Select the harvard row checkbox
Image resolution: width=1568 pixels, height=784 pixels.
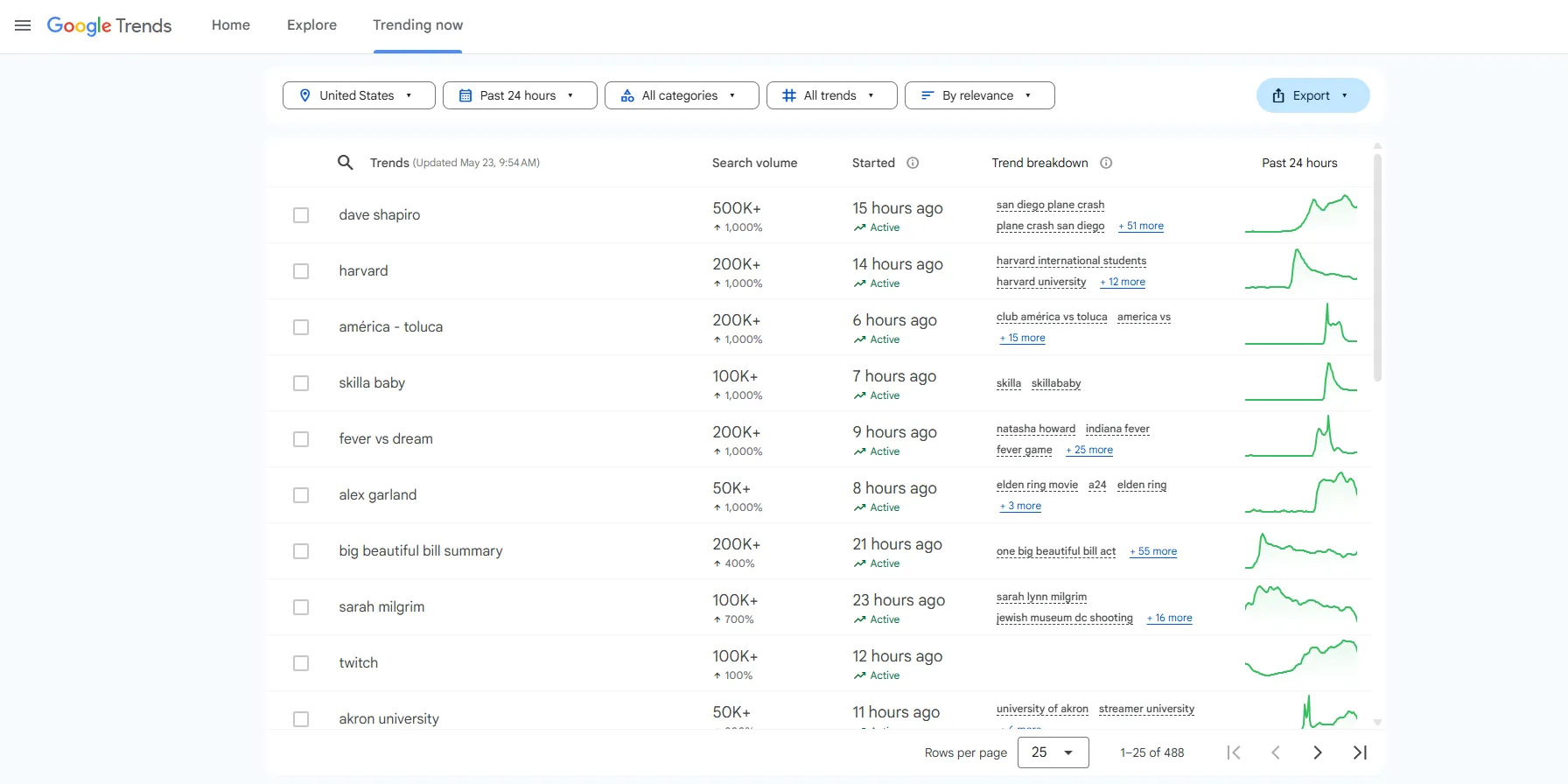tap(301, 271)
